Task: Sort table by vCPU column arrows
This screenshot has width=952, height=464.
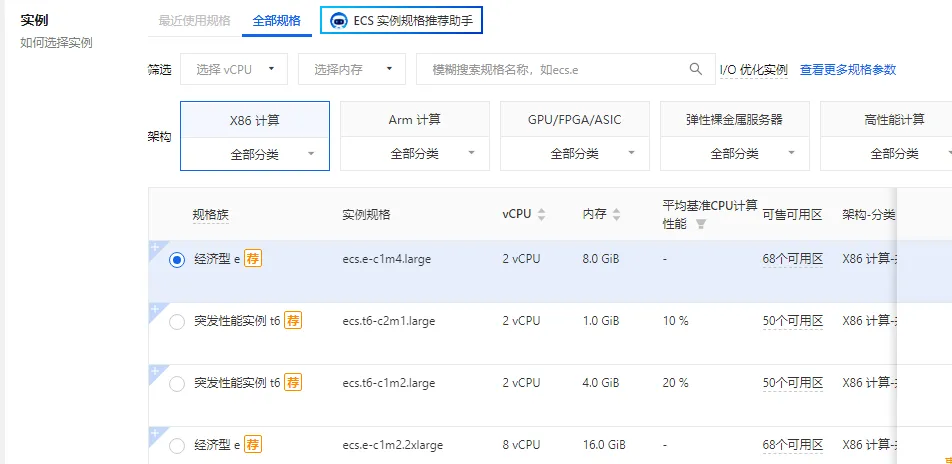Action: click(x=542, y=214)
